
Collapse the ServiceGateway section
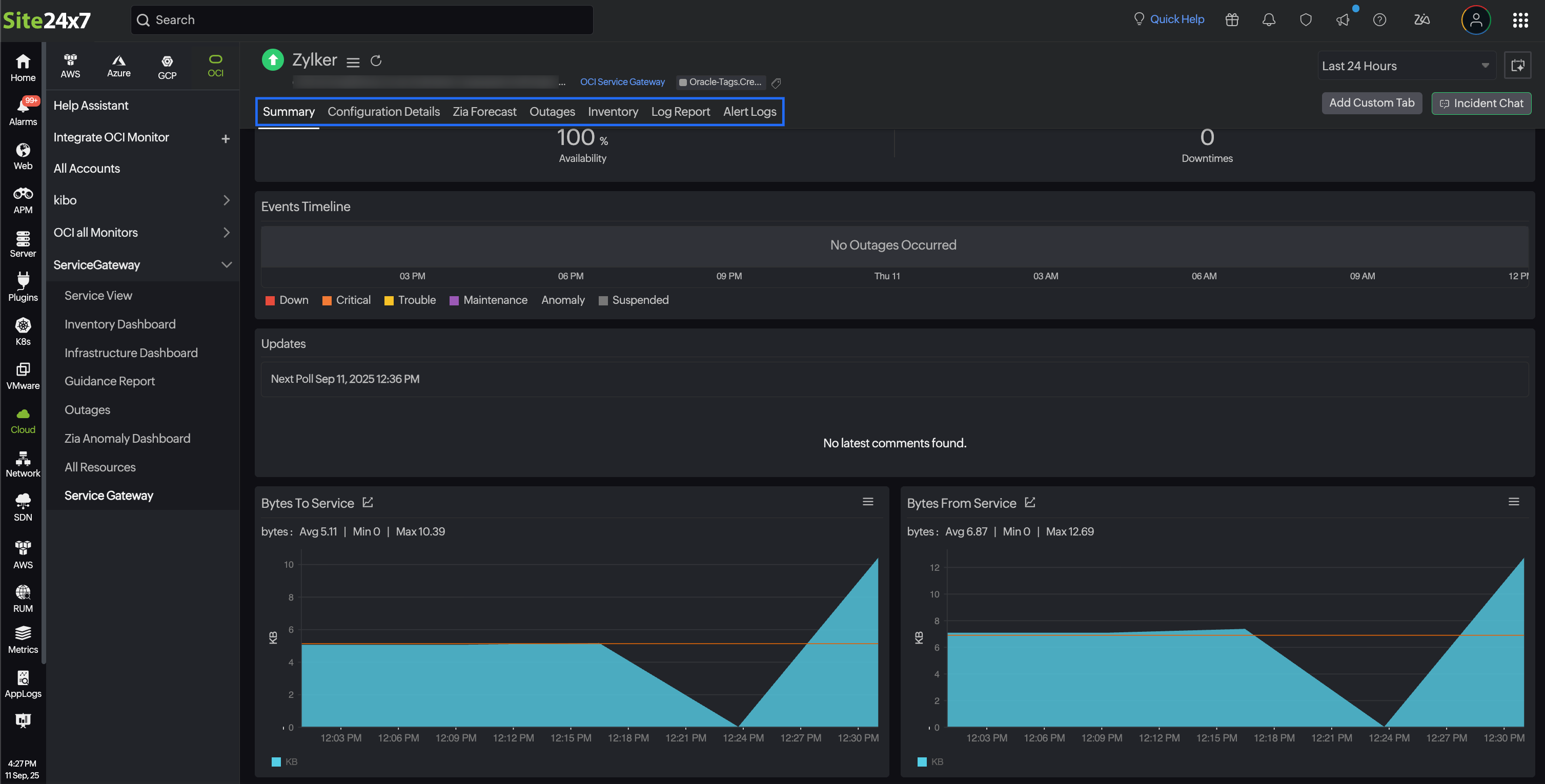(x=226, y=264)
